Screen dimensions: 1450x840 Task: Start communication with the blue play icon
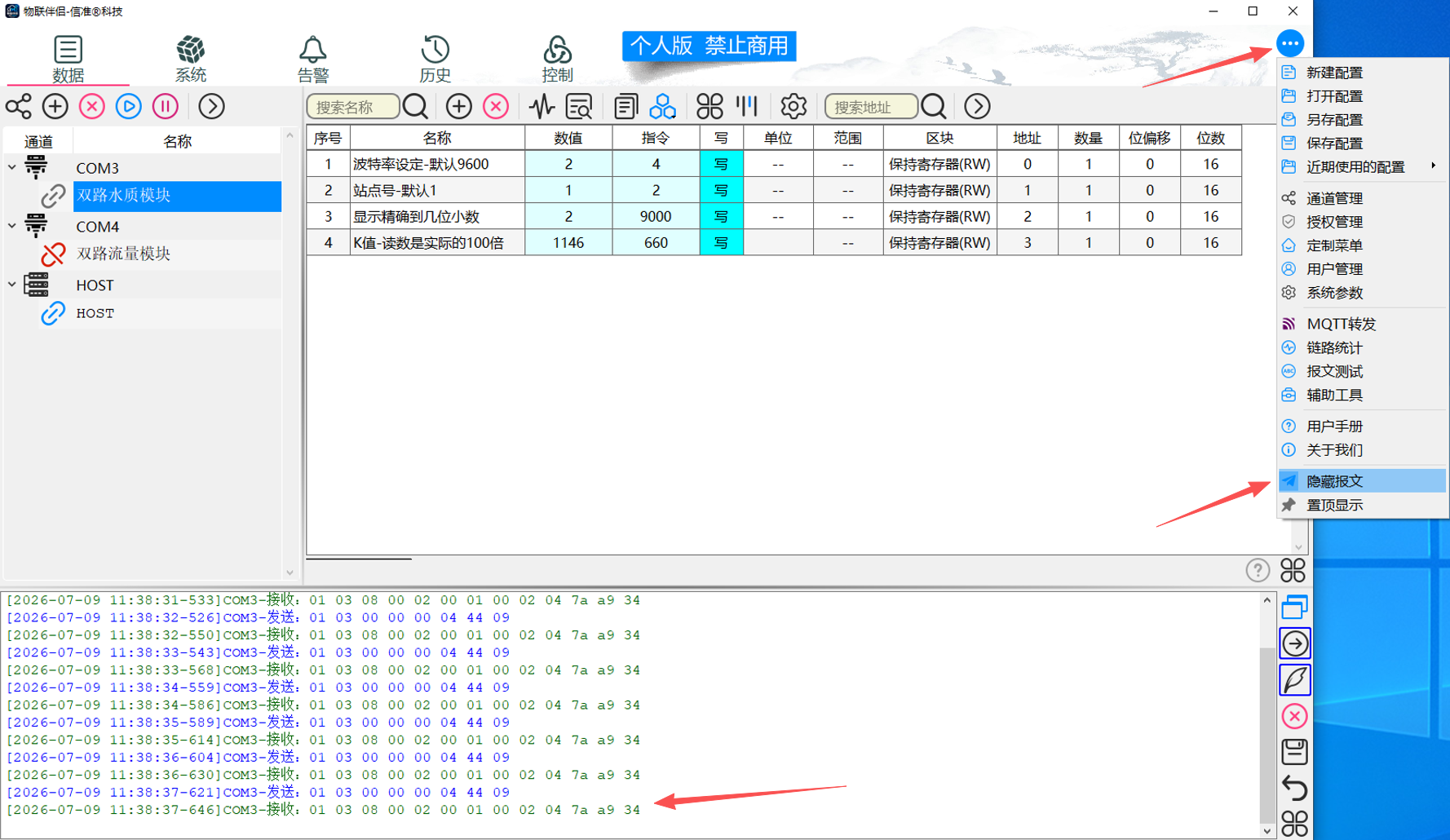tap(128, 106)
